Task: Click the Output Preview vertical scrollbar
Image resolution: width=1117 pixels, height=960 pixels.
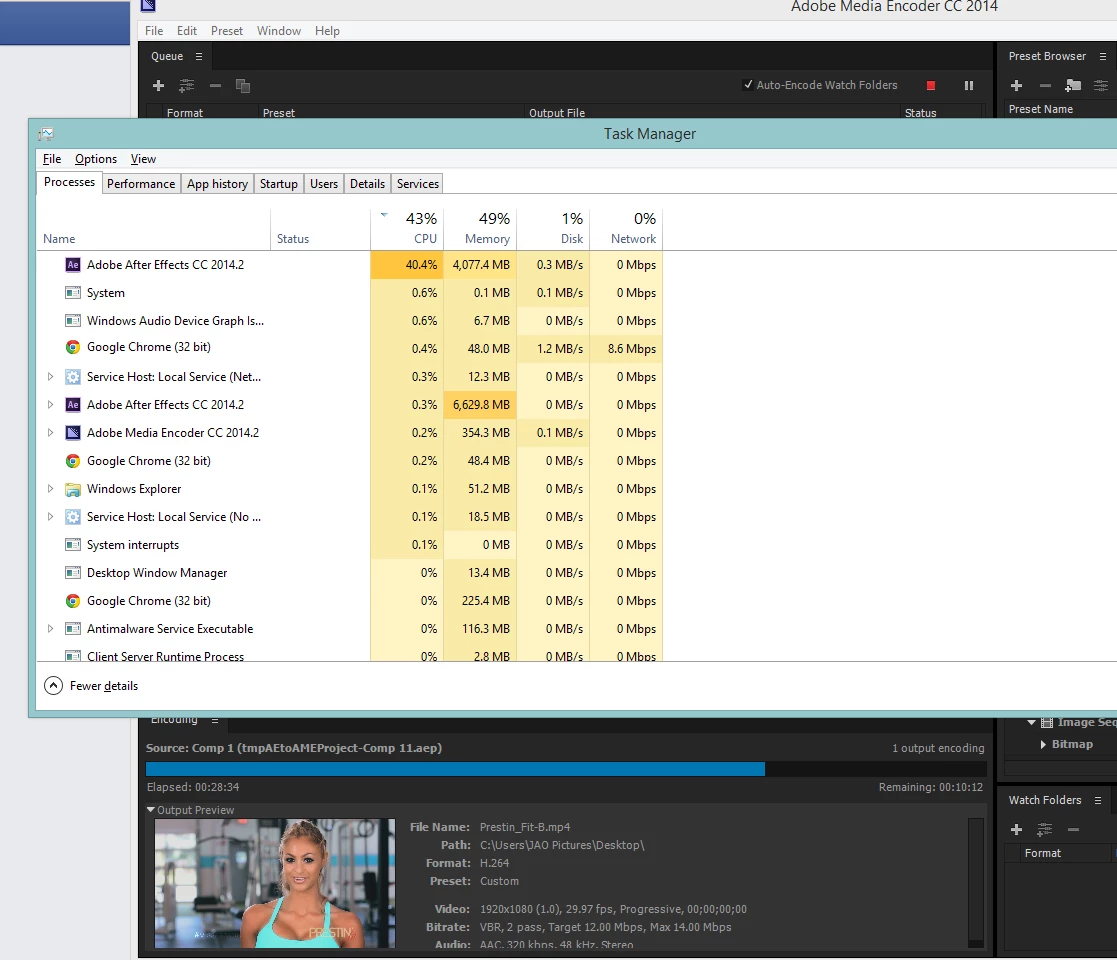Action: pyautogui.click(x=976, y=883)
